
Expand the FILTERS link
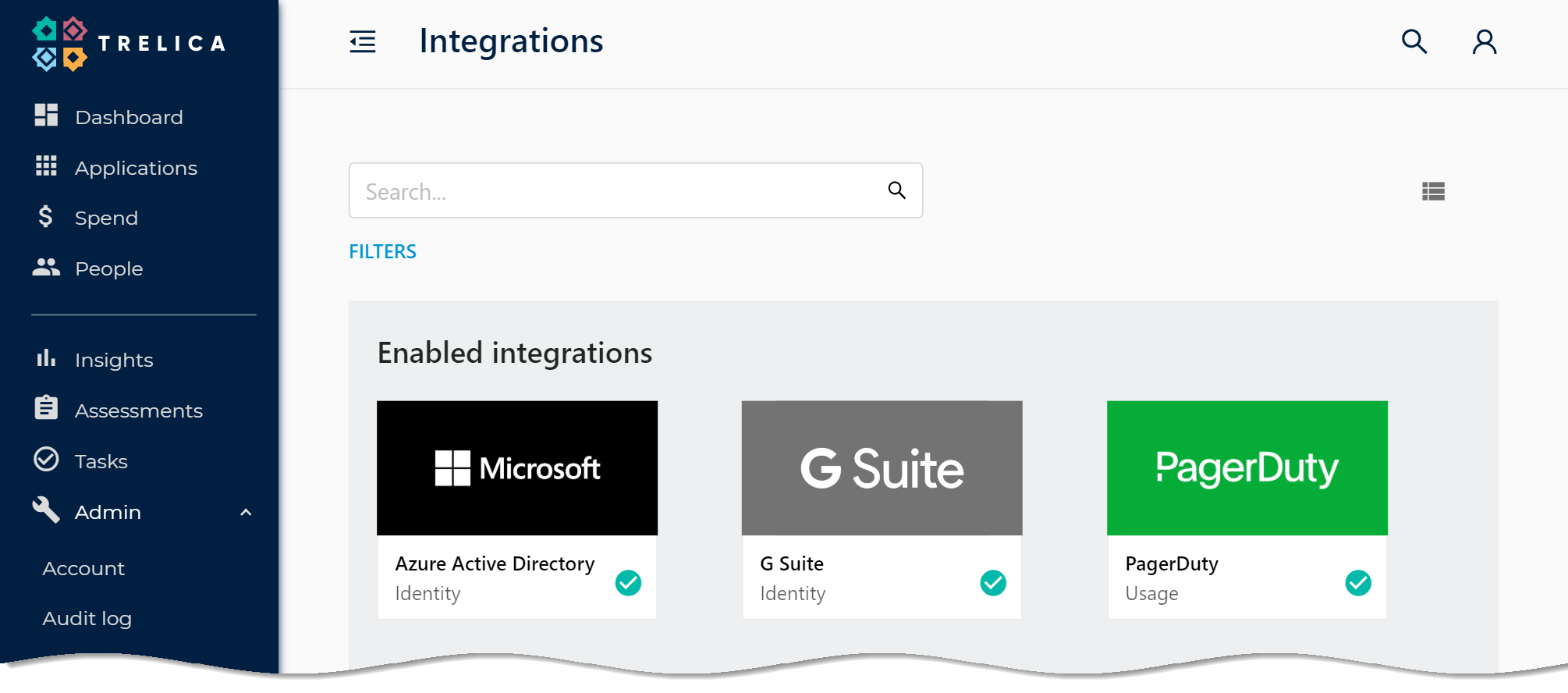(x=382, y=251)
